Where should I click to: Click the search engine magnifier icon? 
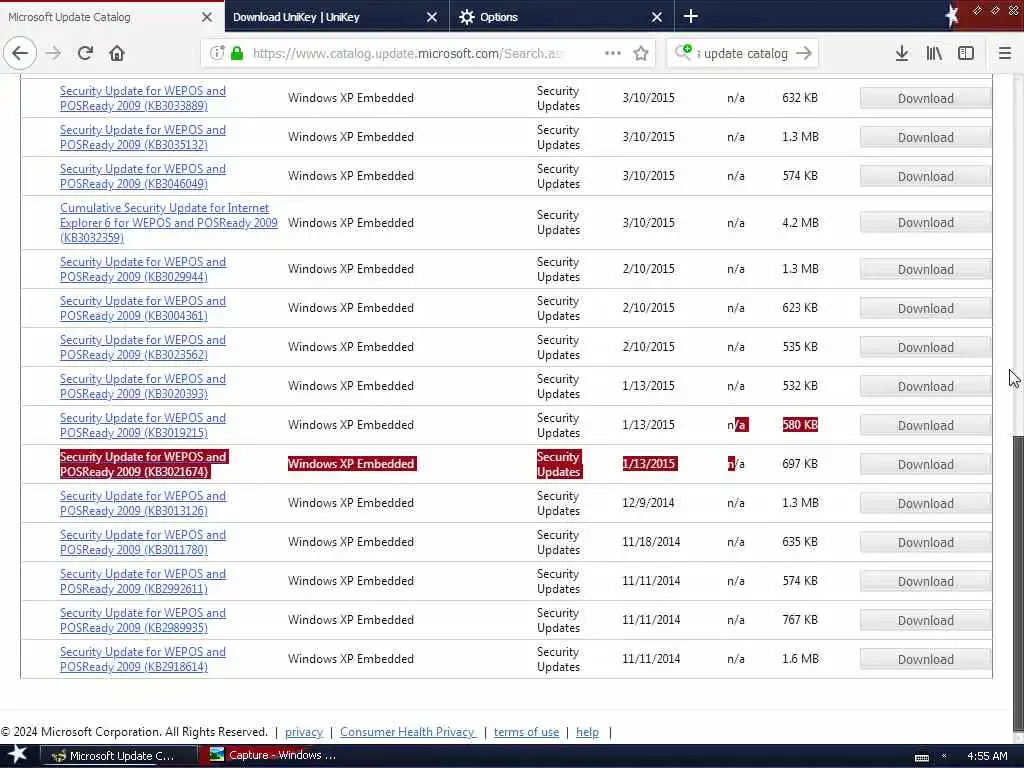click(x=684, y=52)
